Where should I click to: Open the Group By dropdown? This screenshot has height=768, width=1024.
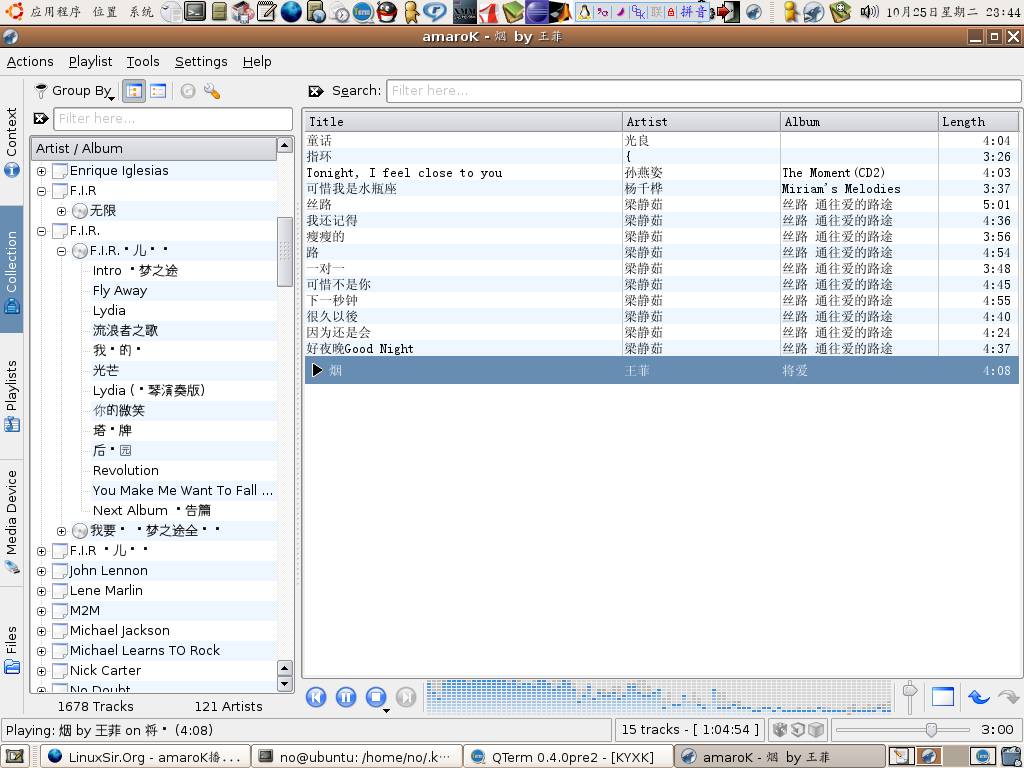[74, 91]
